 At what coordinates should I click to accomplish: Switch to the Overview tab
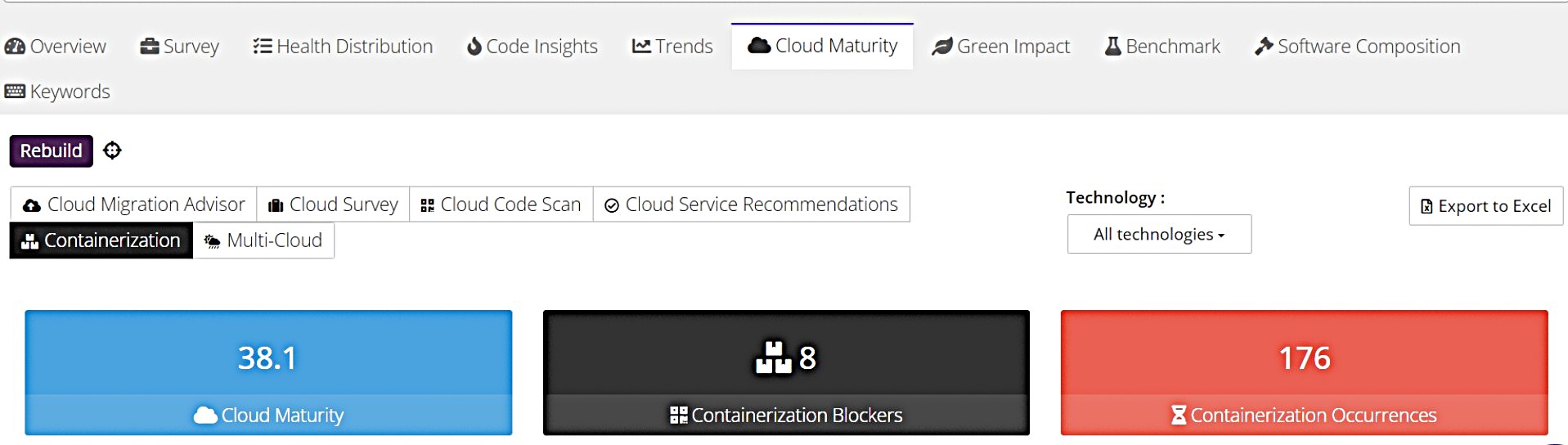point(56,47)
